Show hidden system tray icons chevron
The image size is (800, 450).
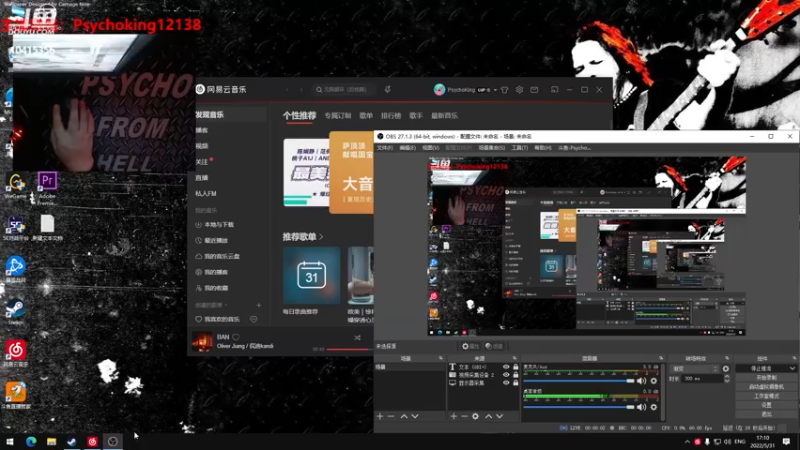687,442
